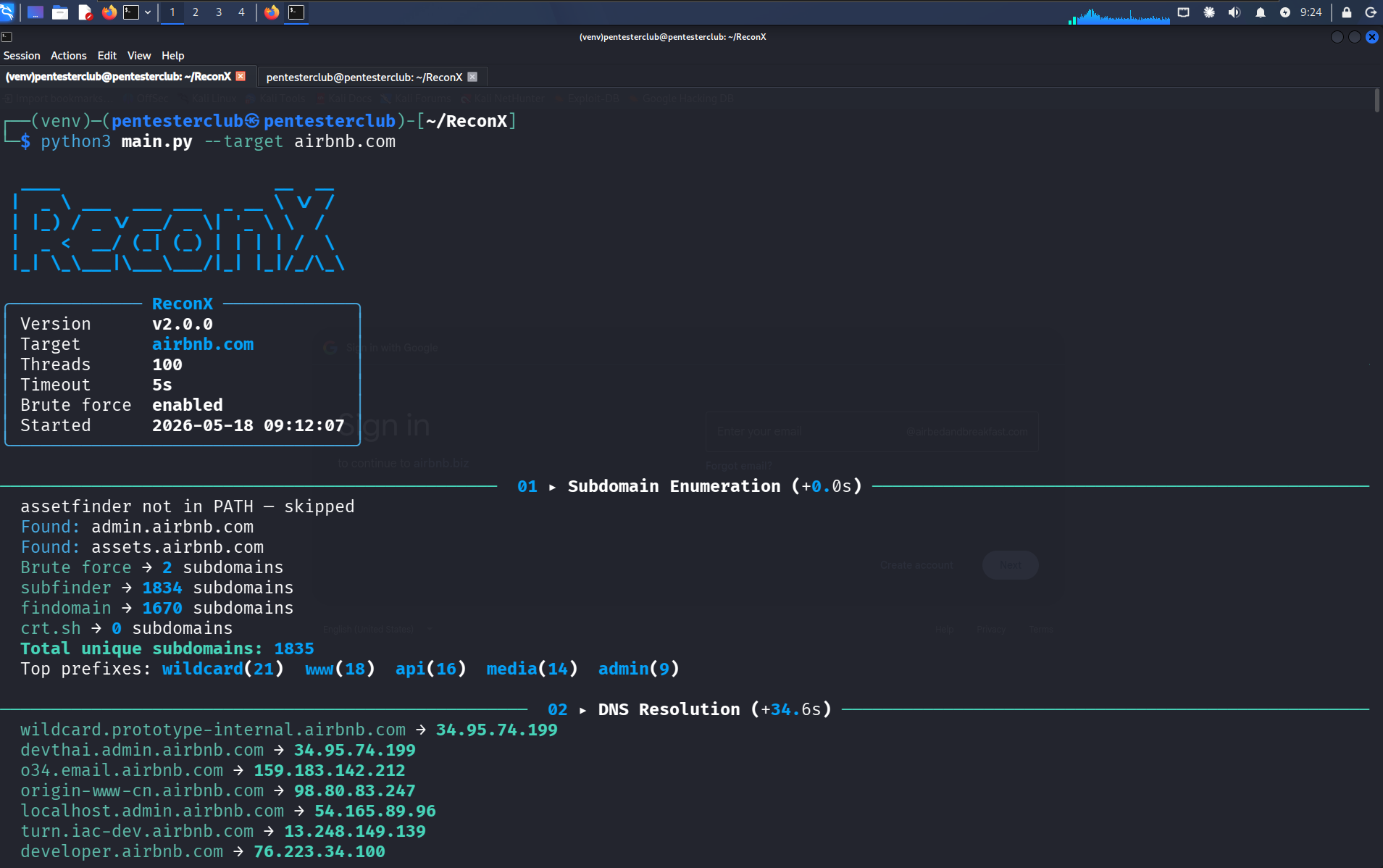Click 'subfinder → 1834 subdomains' line
This screenshot has height=868, width=1383.
pyautogui.click(x=156, y=588)
